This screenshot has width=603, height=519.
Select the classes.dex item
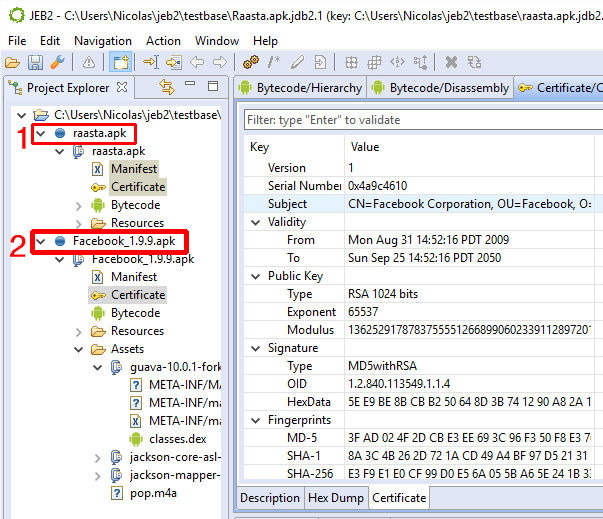[178, 439]
